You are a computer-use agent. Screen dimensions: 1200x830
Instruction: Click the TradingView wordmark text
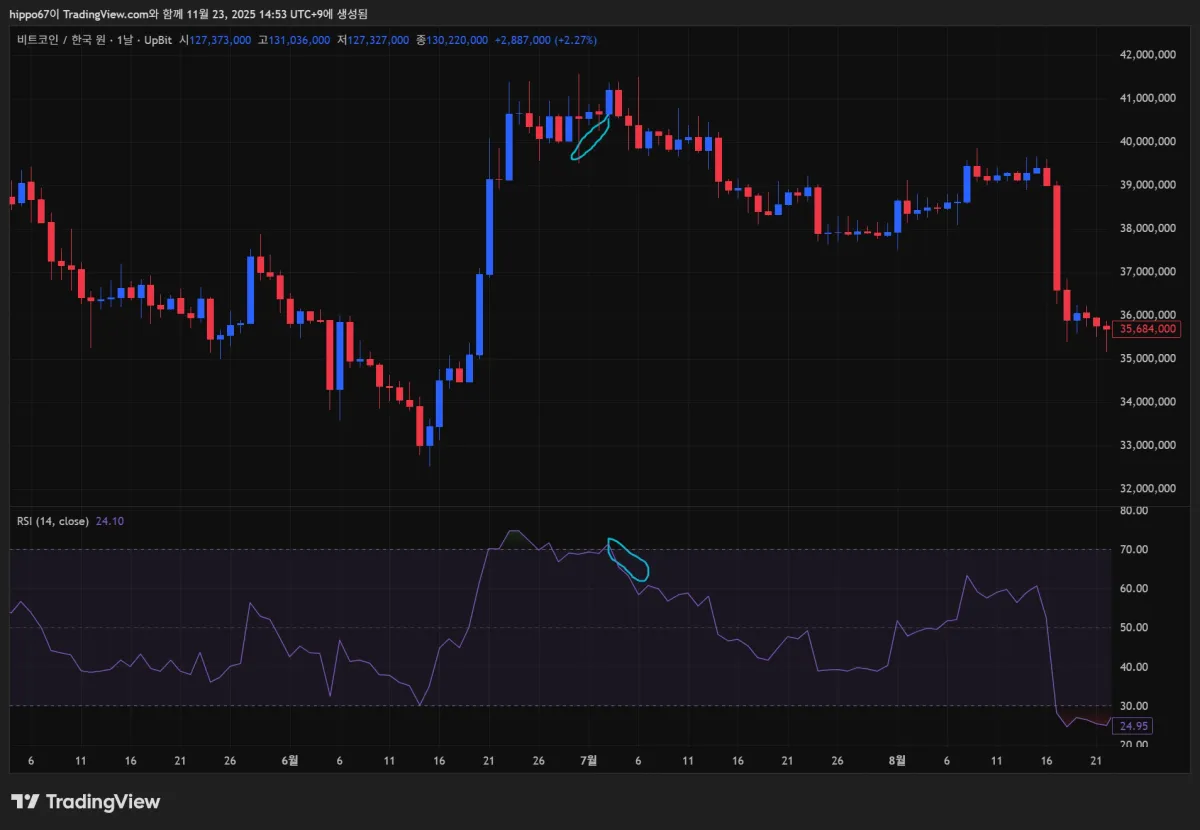(x=105, y=801)
